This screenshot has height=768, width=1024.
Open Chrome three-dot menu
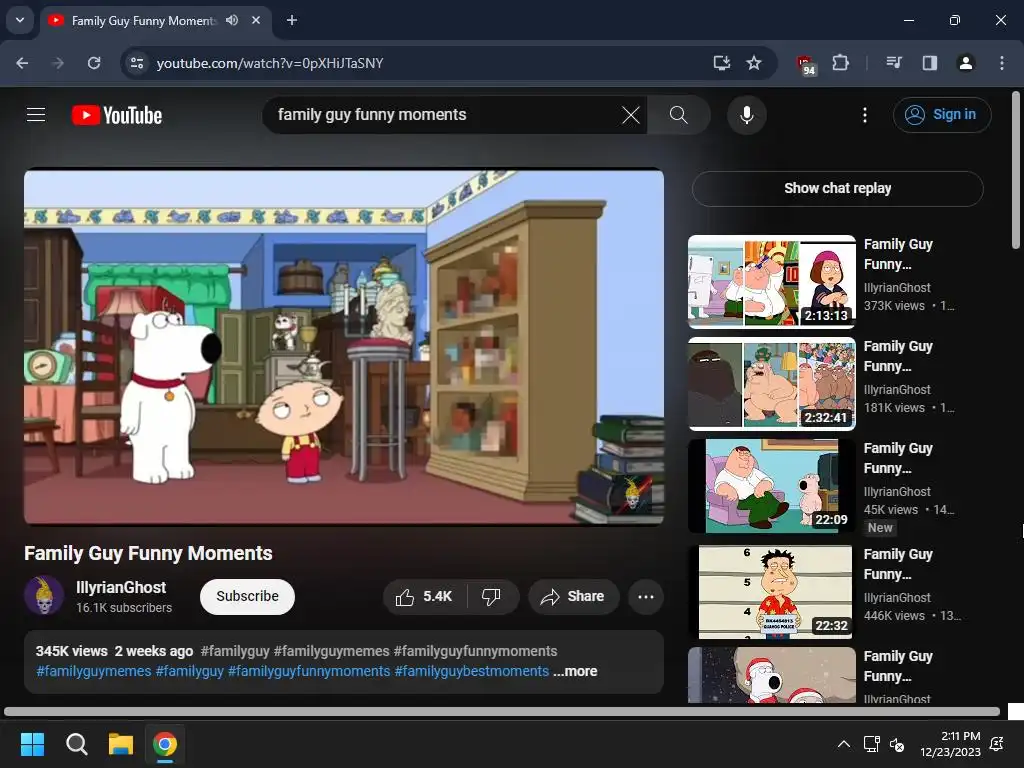tap(1002, 63)
